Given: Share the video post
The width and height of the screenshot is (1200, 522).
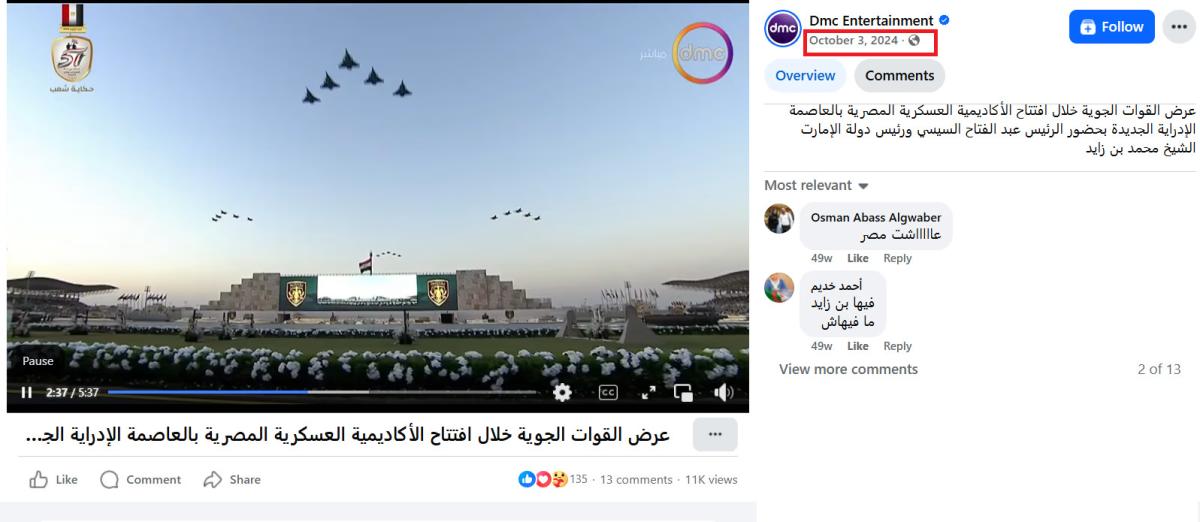Looking at the screenshot, I should pos(232,480).
